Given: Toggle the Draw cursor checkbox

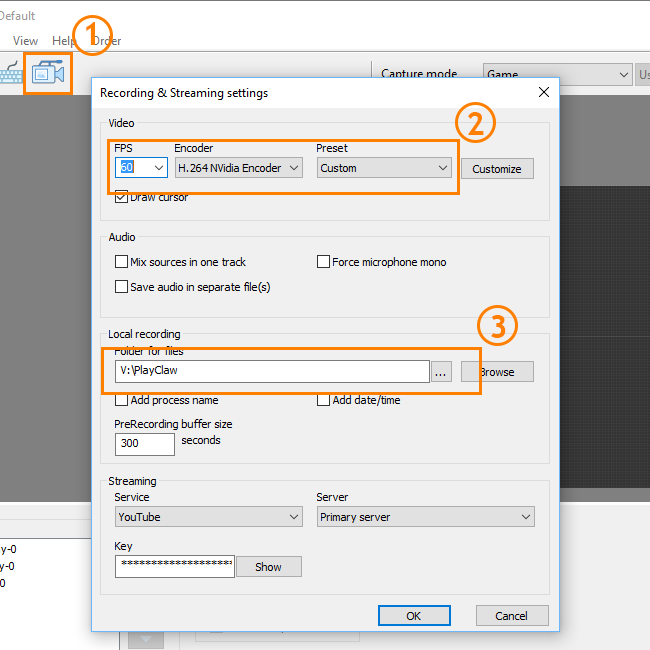Looking at the screenshot, I should coord(121,196).
